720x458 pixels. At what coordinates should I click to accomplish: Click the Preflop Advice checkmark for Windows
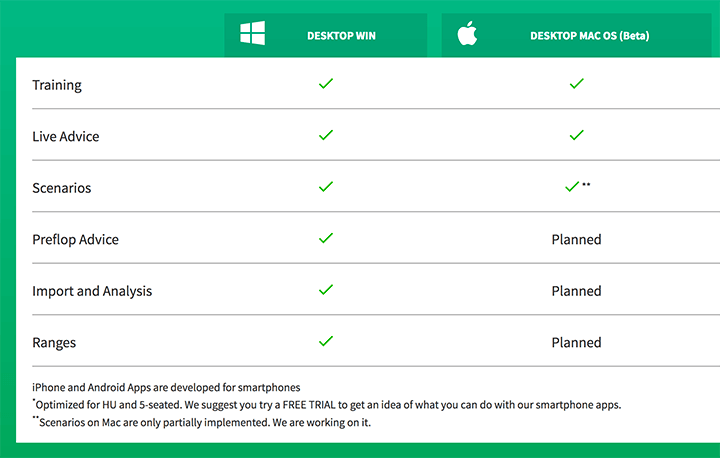[326, 238]
